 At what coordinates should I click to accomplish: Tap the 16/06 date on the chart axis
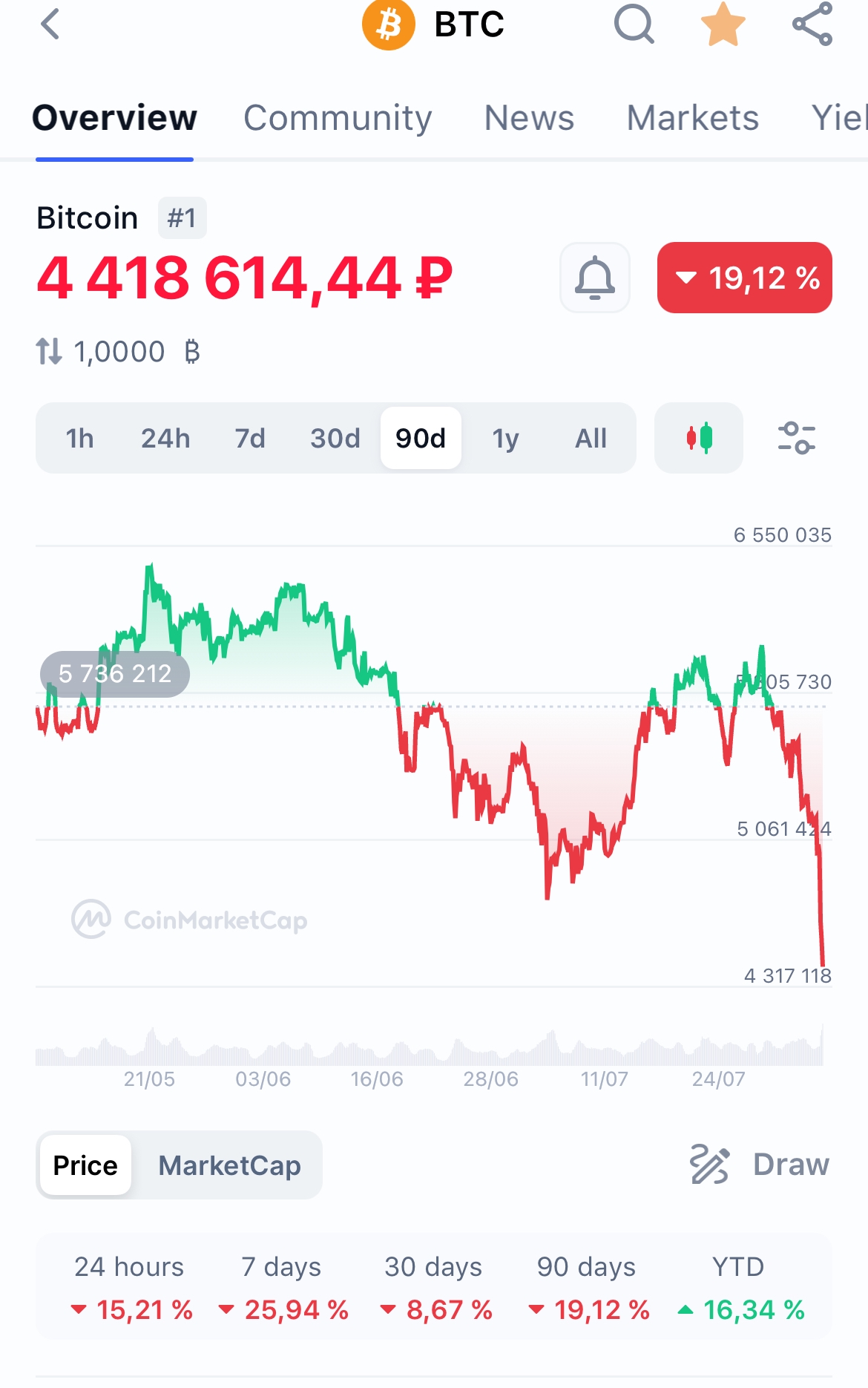pos(377,1079)
